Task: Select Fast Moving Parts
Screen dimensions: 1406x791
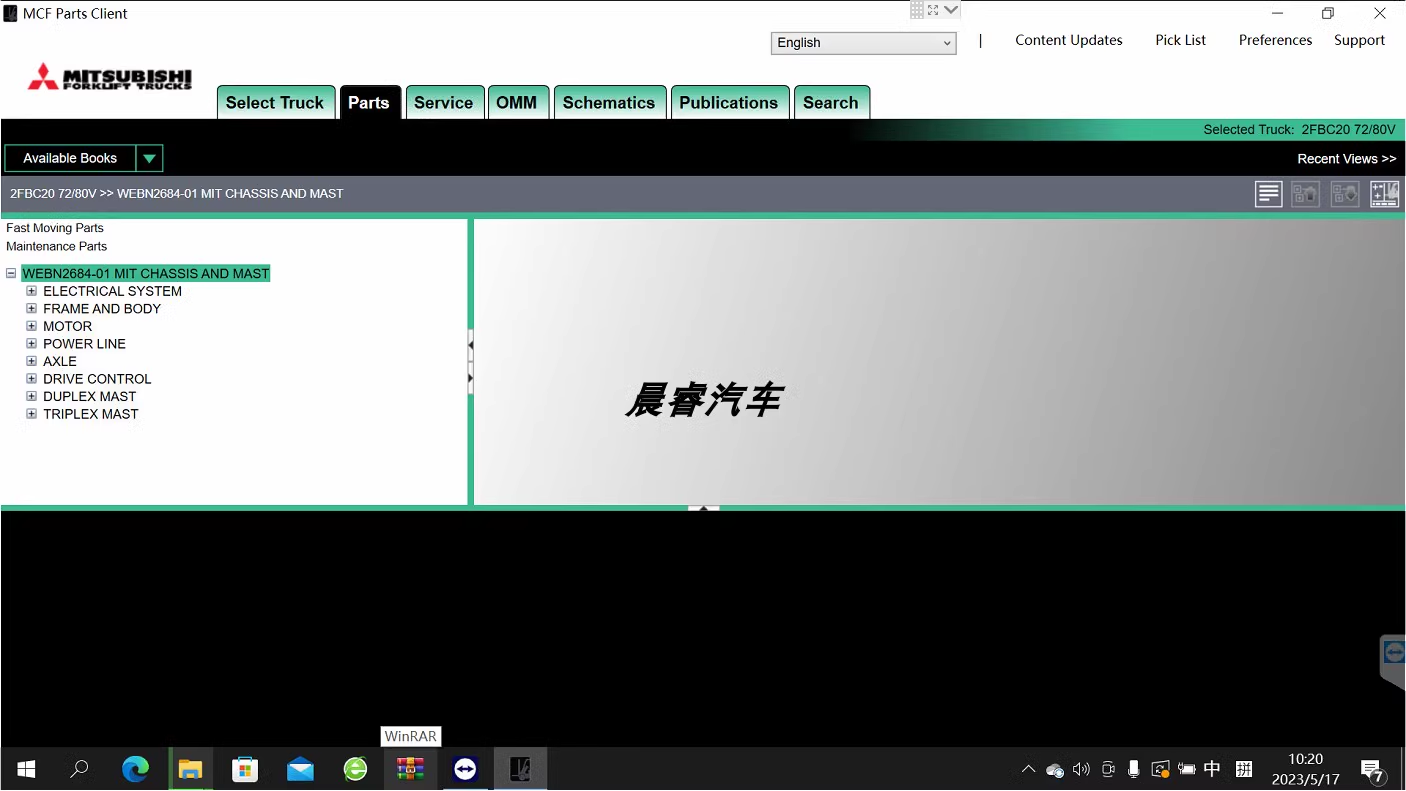Action: [x=55, y=228]
